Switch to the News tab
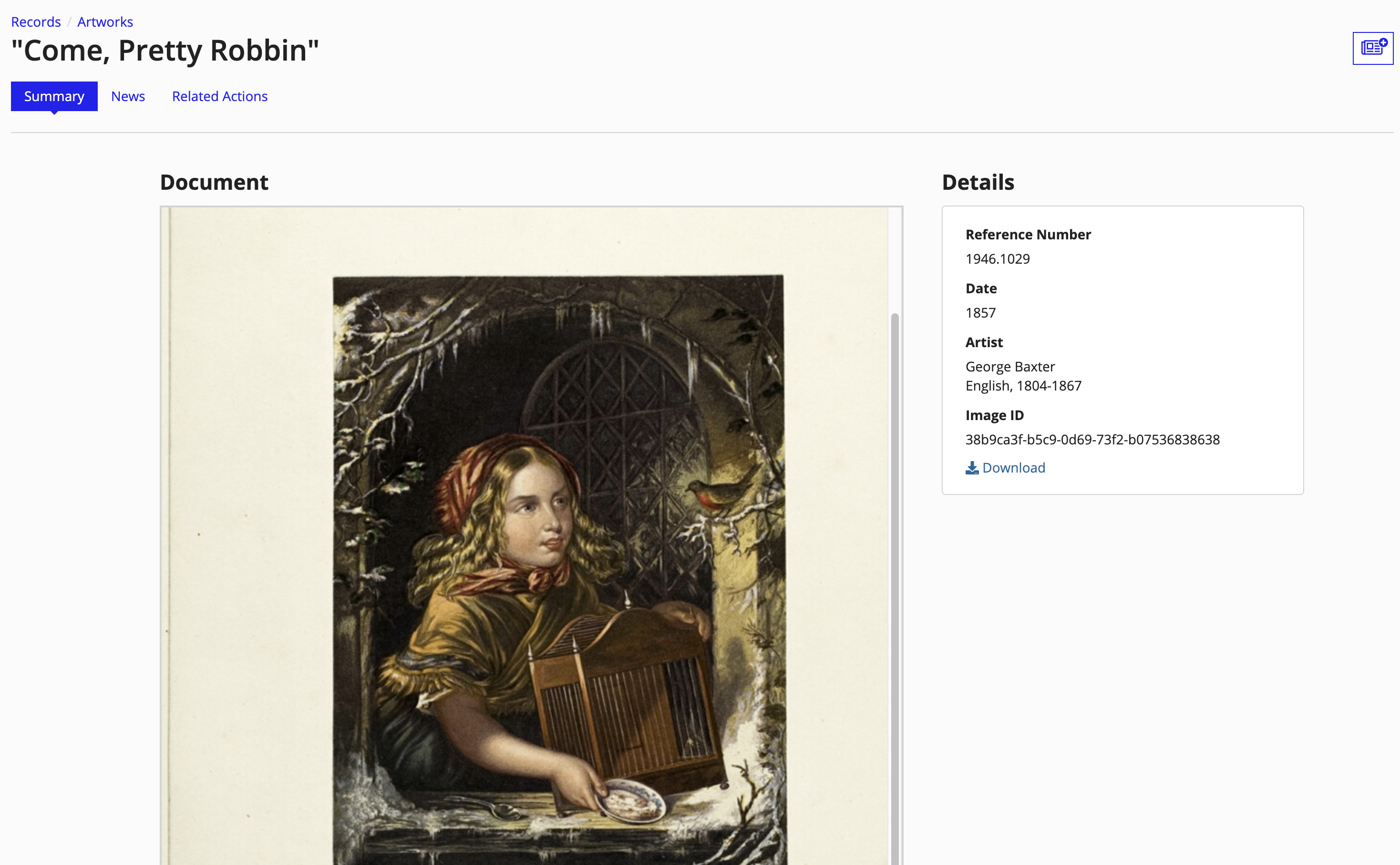The image size is (1400, 865). coord(128,96)
